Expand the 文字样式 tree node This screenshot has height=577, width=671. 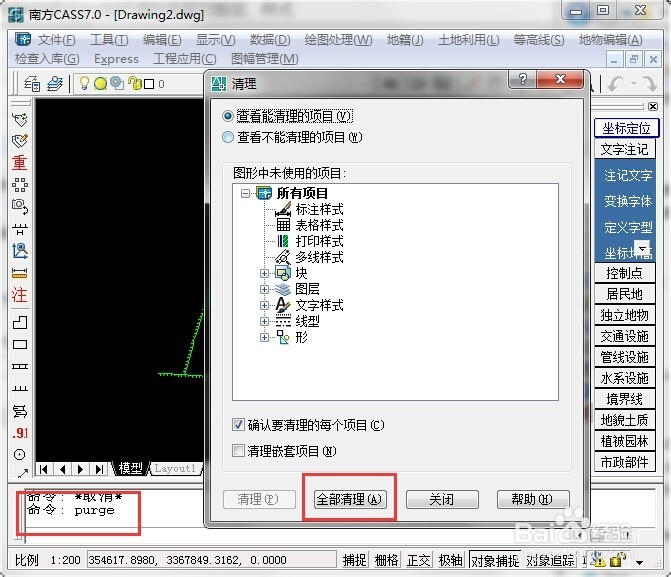coord(264,306)
